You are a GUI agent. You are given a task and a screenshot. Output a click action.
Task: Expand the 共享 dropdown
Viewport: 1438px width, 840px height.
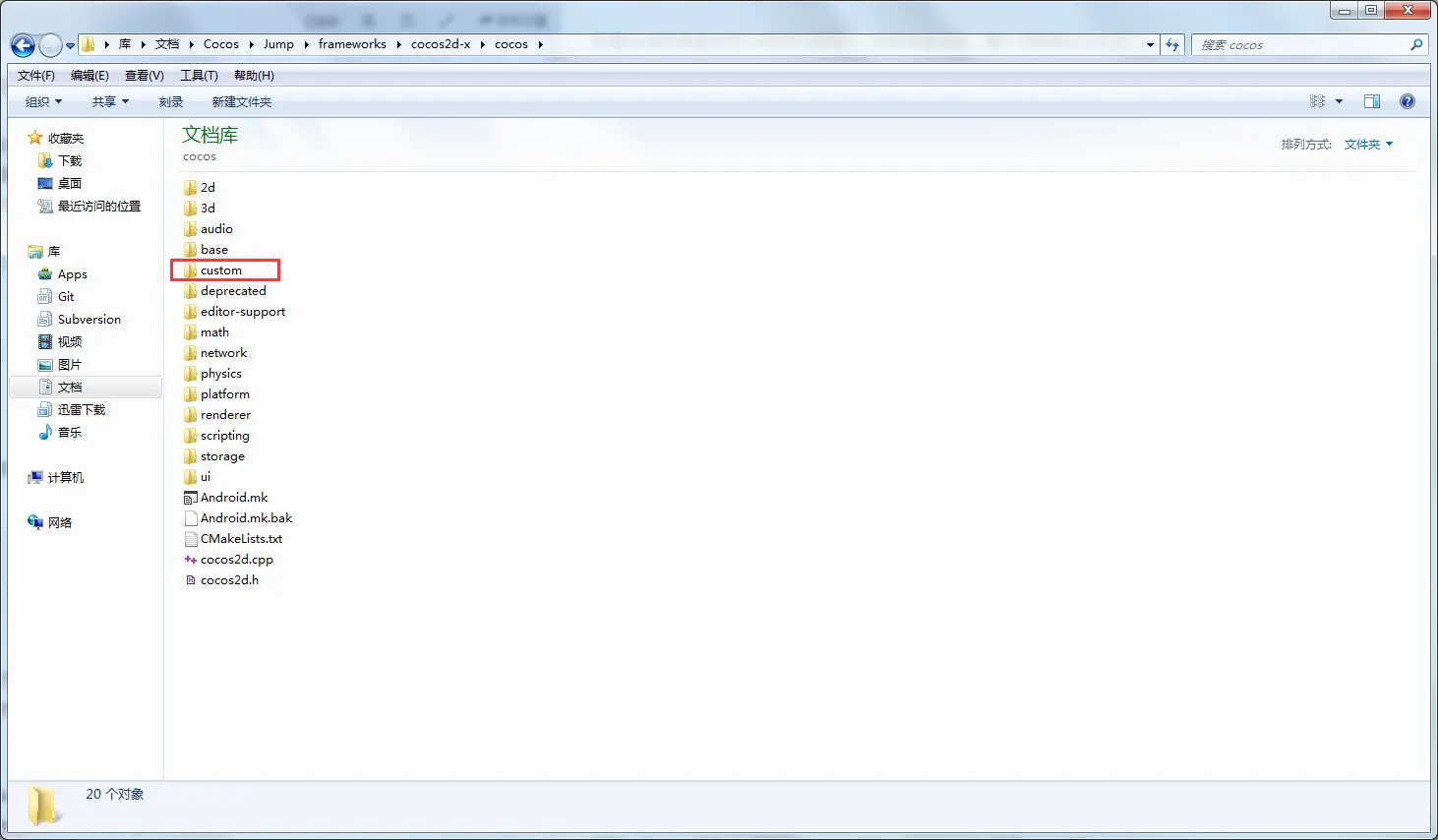click(110, 101)
